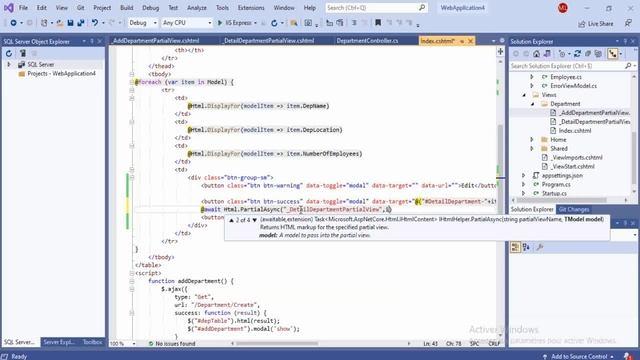Click the Search (Ctrl+Q) box
This screenshot has width=640, height=360.
pyautogui.click(x=376, y=8)
